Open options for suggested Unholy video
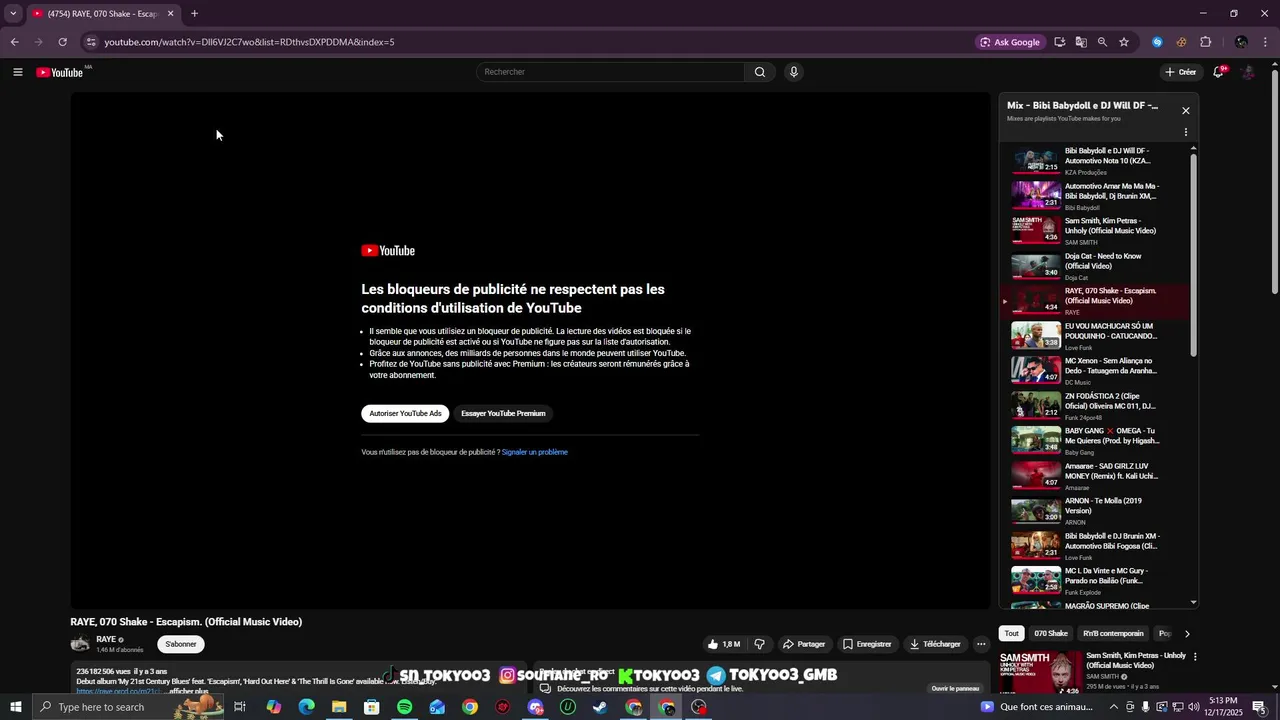Image resolution: width=1280 pixels, height=720 pixels. point(1195,657)
